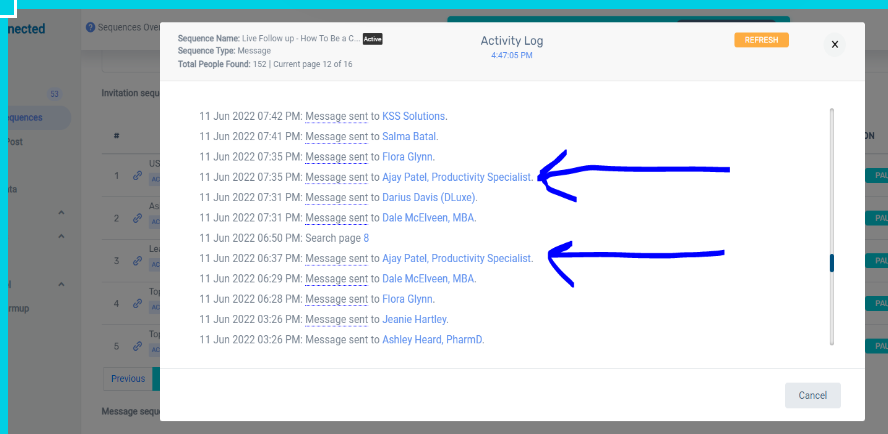Collapse the second sidebar chevron section

click(x=61, y=236)
